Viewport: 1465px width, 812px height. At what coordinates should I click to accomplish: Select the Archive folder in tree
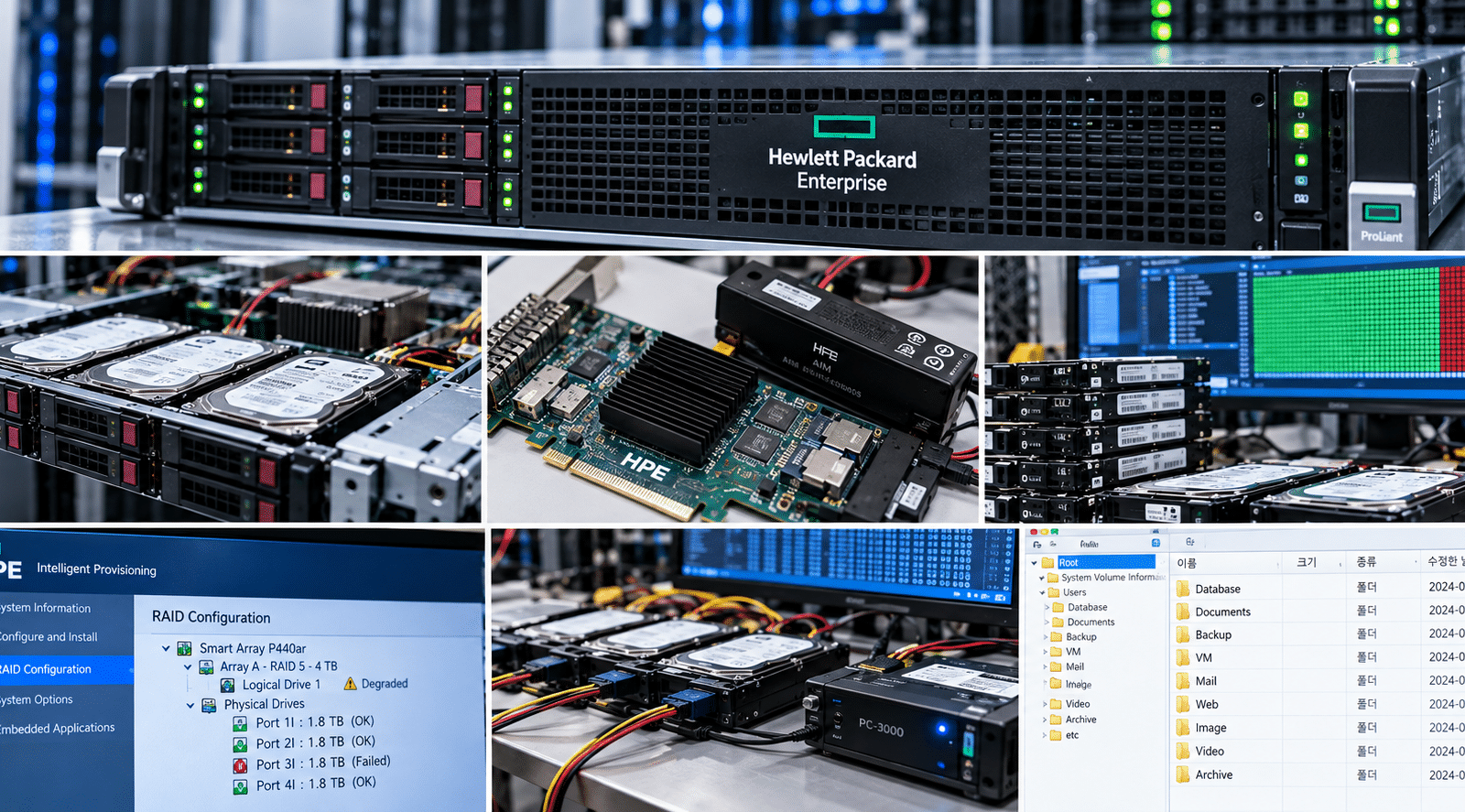tap(1080, 720)
